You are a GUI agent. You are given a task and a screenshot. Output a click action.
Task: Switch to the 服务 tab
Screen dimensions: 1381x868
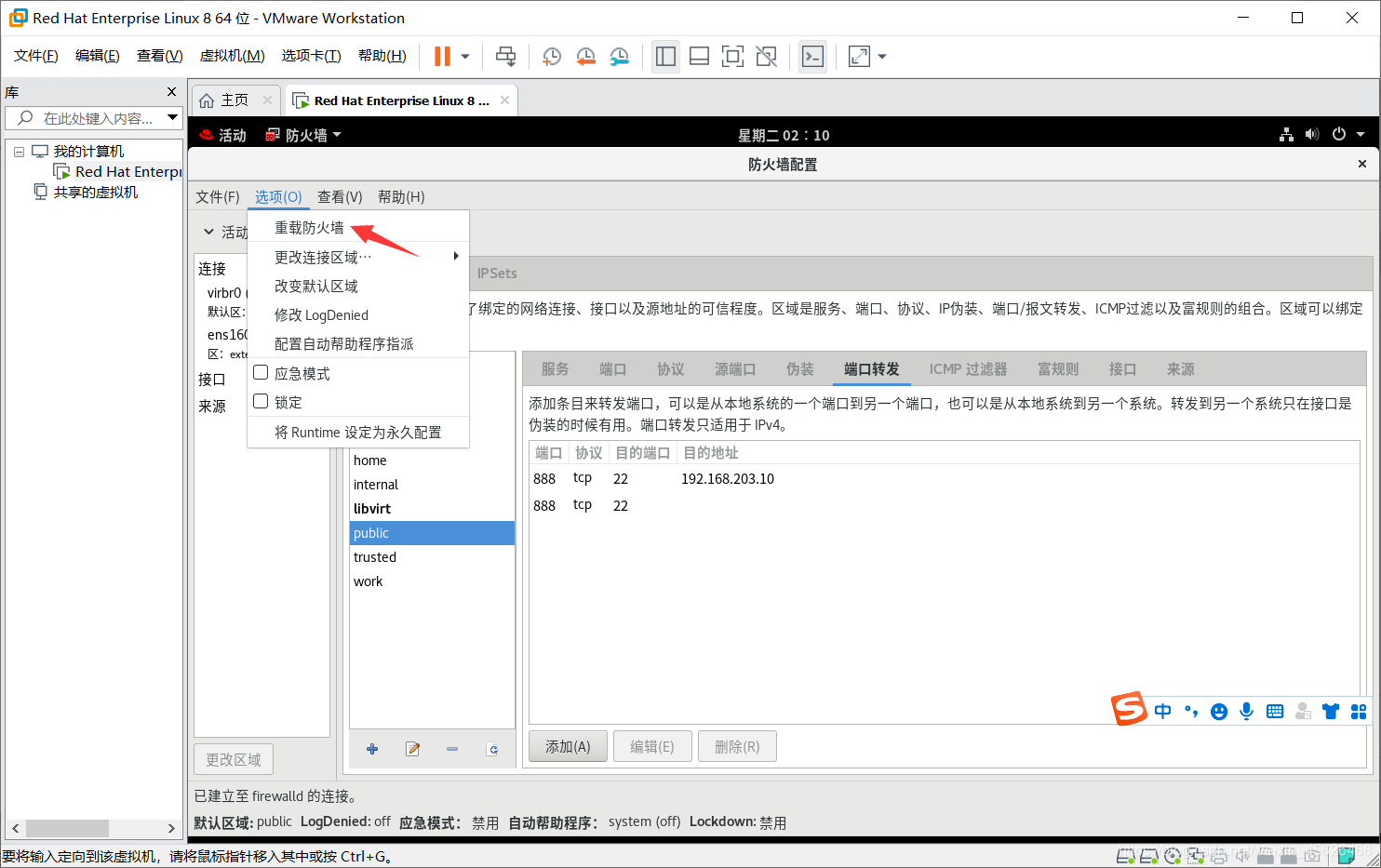(x=556, y=369)
